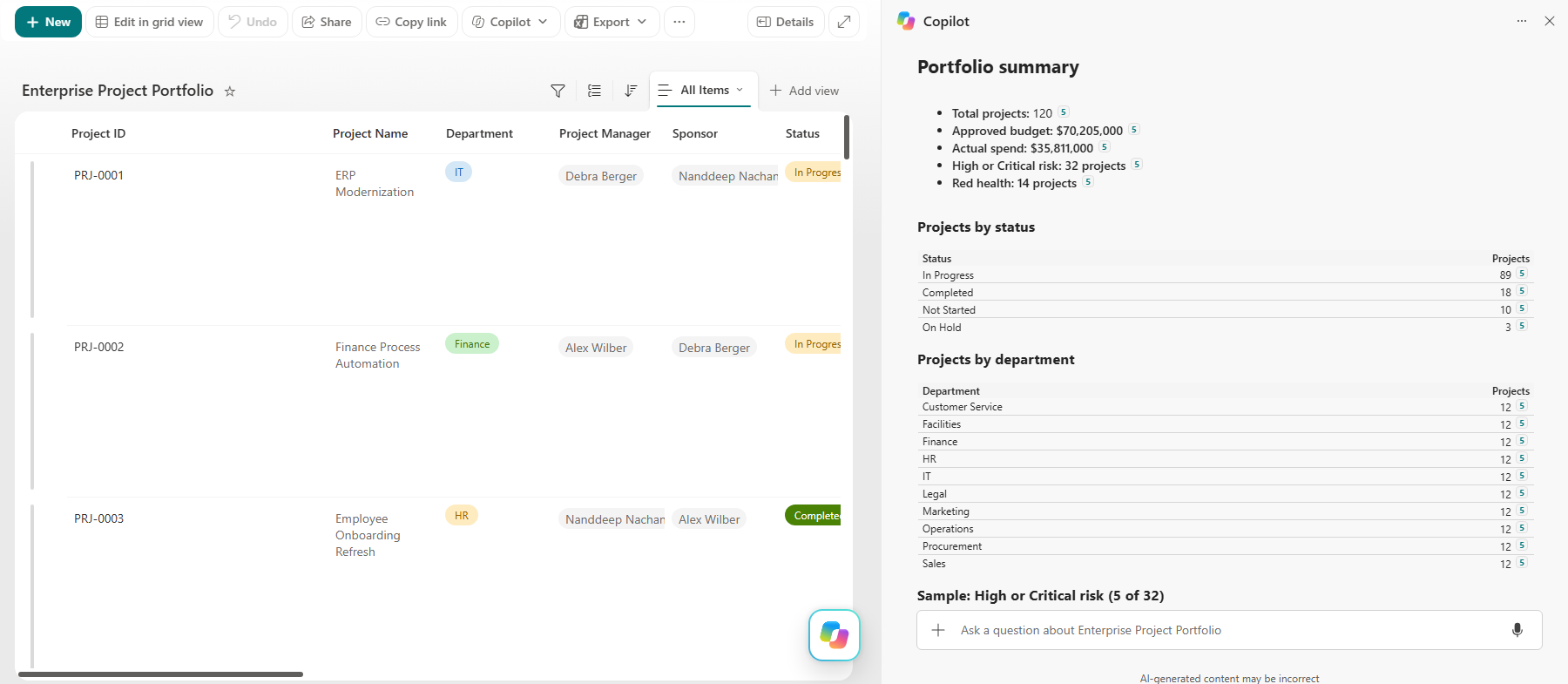The image size is (1568, 684).
Task: Open Copilot pane more options ellipsis
Action: coord(1521,21)
